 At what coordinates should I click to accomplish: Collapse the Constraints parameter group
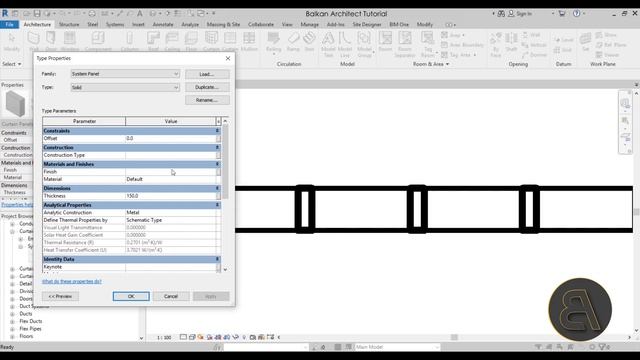tap(217, 131)
